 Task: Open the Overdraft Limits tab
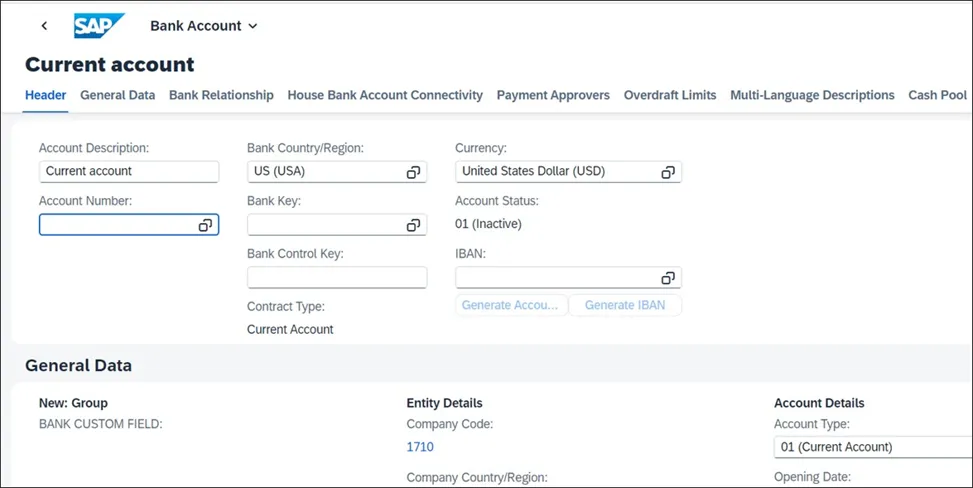click(x=670, y=95)
